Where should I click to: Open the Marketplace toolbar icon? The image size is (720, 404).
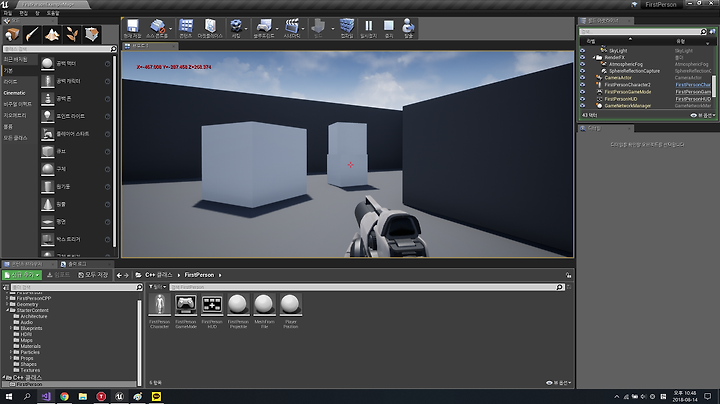210,28
